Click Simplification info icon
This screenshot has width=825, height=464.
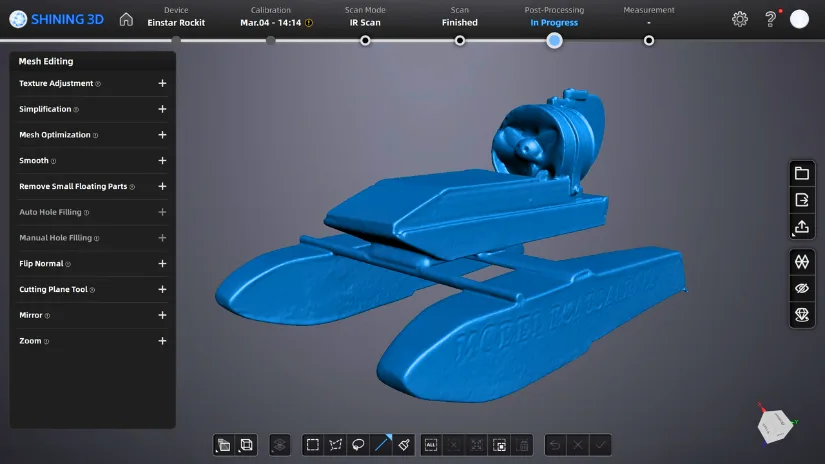click(76, 109)
